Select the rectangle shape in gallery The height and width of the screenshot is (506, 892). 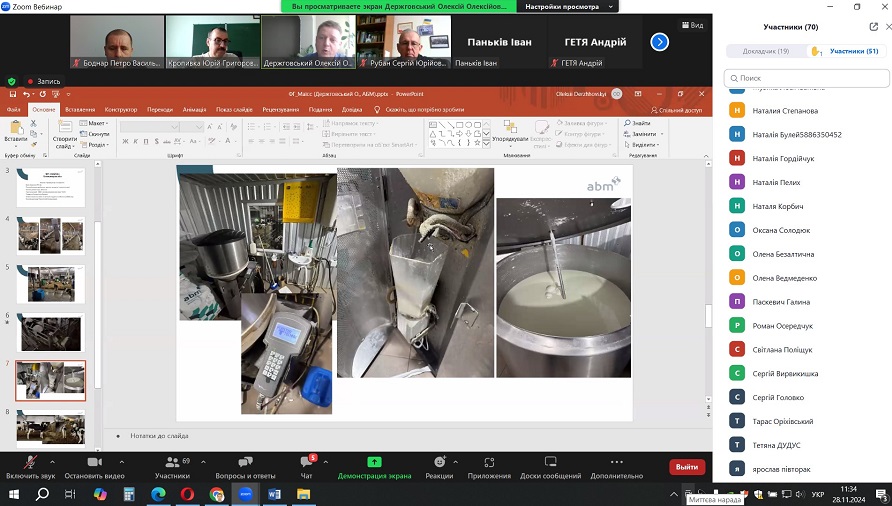tap(460, 125)
